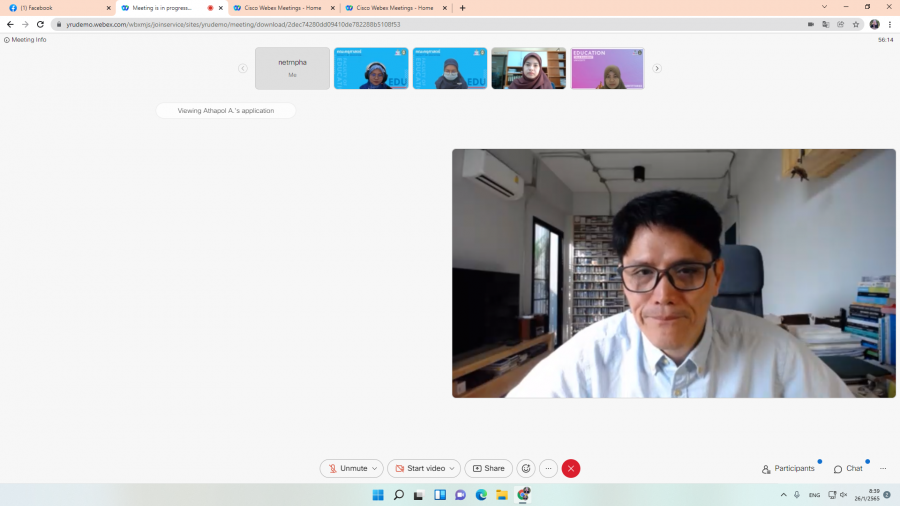Screen dimensions: 900x506
Task: Start video camera
Action: [x=419, y=468]
